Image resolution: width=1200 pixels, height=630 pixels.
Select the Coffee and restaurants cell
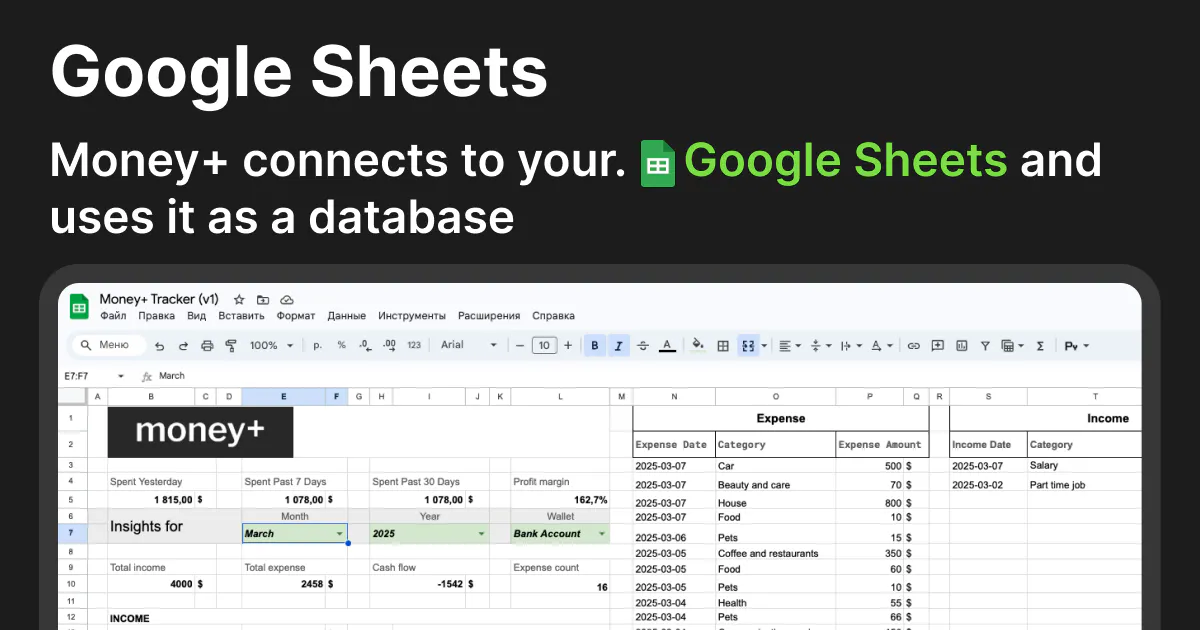pos(775,553)
